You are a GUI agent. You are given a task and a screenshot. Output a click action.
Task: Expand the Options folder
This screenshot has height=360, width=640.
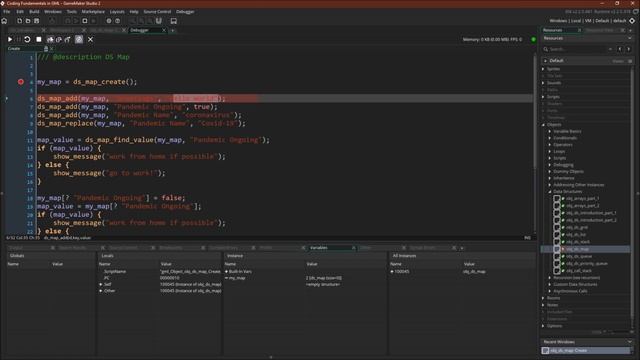544,326
